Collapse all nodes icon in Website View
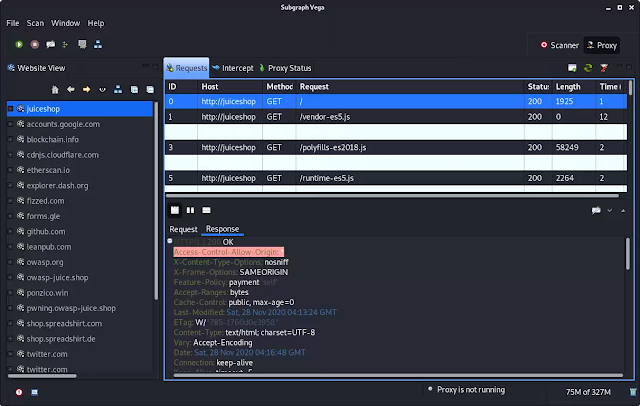This screenshot has width=640, height=406. click(x=150, y=89)
